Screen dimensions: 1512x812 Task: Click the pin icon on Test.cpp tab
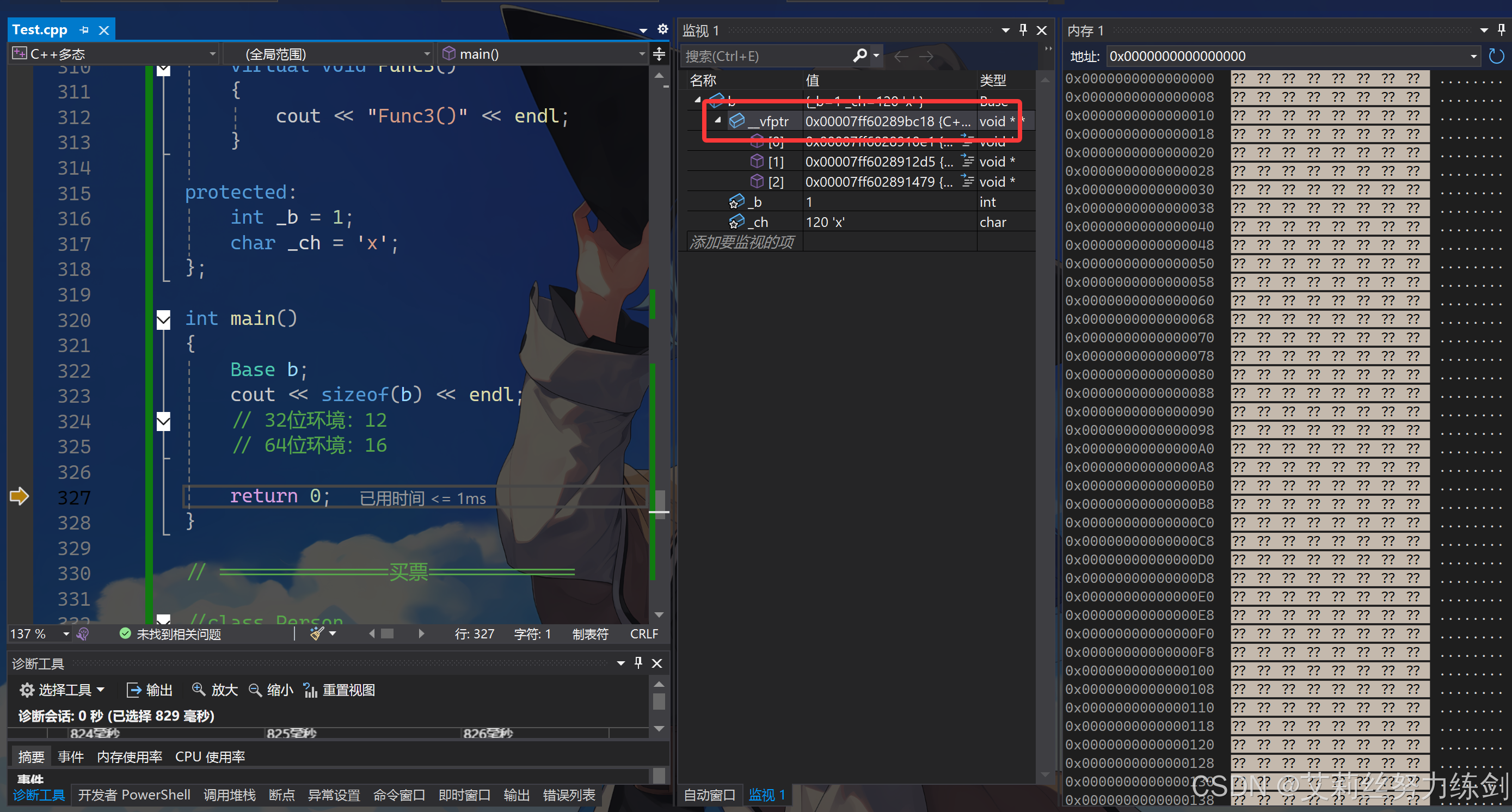click(84, 30)
